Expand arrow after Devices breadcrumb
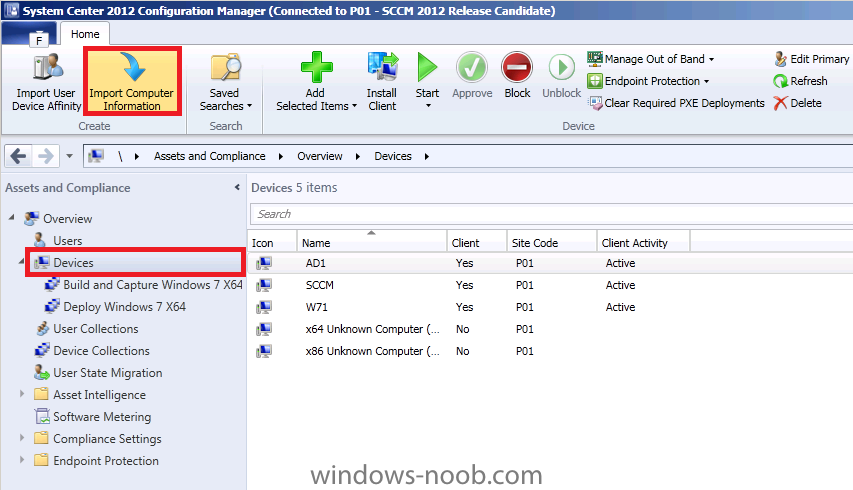Screen dimensions: 853x490 426,156
